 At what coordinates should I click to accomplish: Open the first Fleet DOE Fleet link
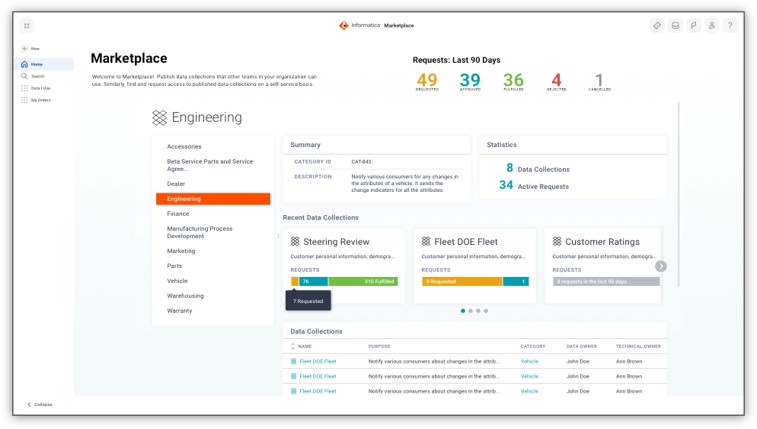[317, 361]
